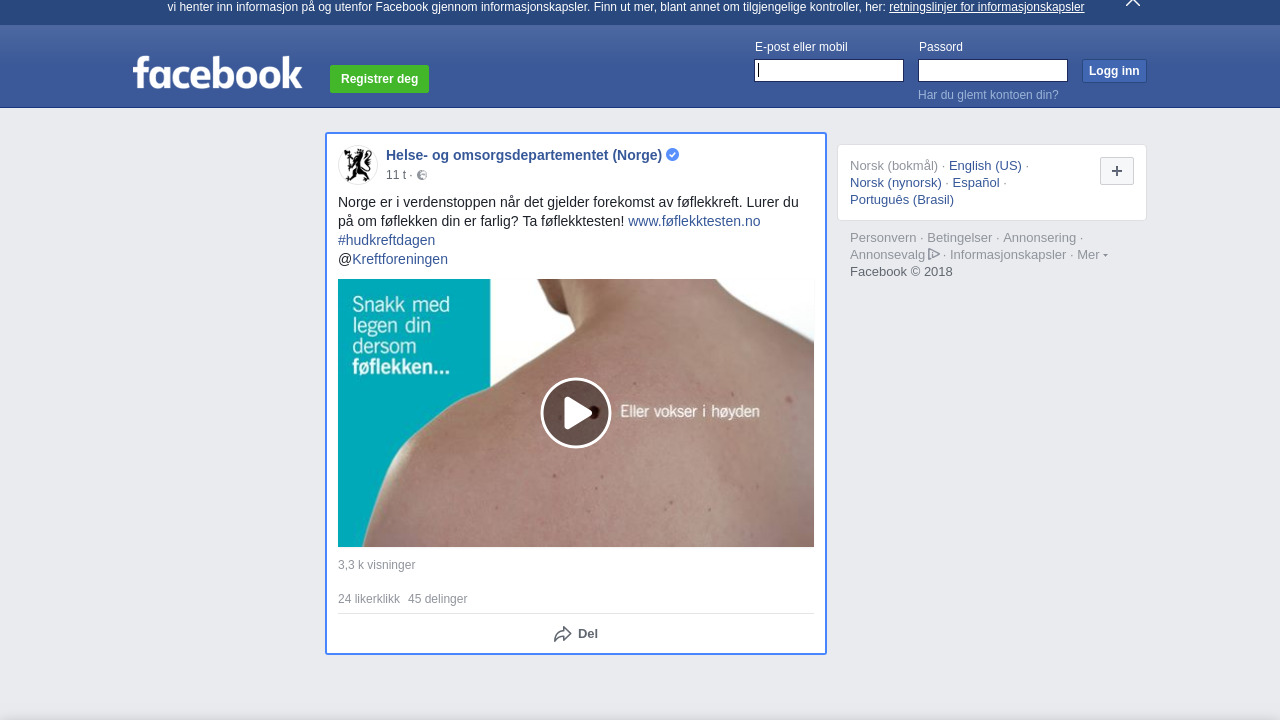Screen dimensions: 1280x720
Task: Play the føflekk video
Action: [x=576, y=413]
